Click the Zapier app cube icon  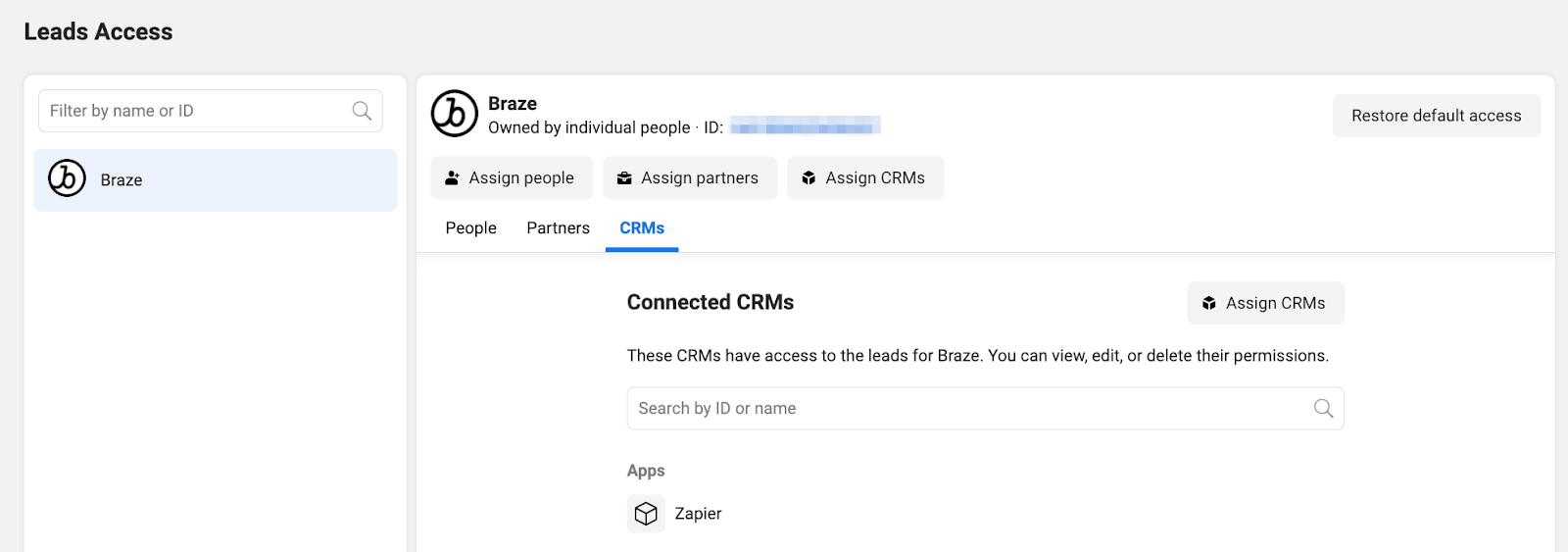pyautogui.click(x=646, y=514)
